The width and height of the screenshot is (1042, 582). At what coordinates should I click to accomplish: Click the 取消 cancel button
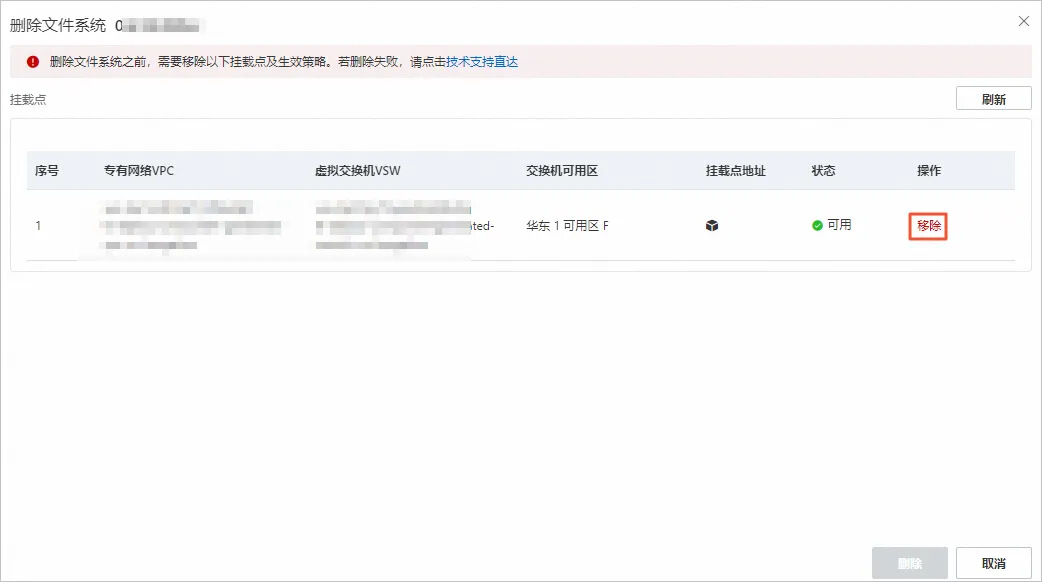tap(993, 563)
